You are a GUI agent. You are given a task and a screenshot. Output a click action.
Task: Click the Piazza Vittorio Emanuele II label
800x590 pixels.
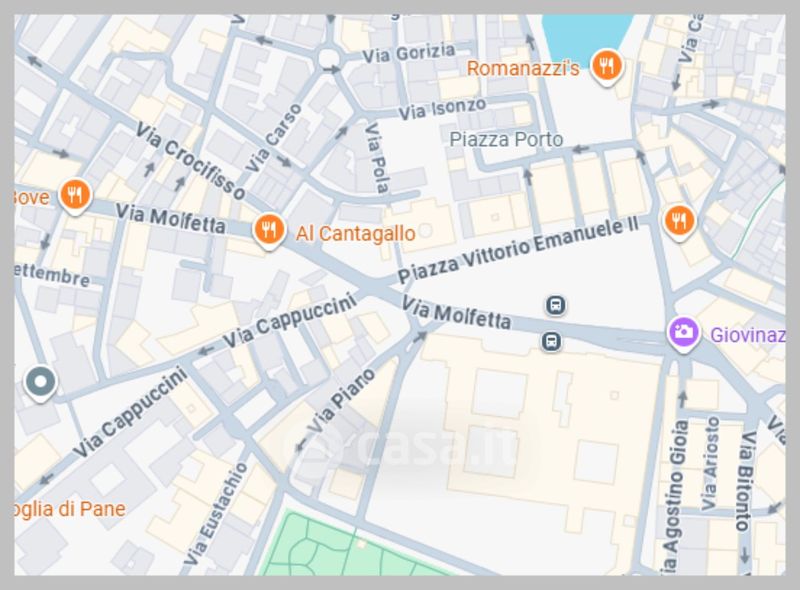(517, 250)
